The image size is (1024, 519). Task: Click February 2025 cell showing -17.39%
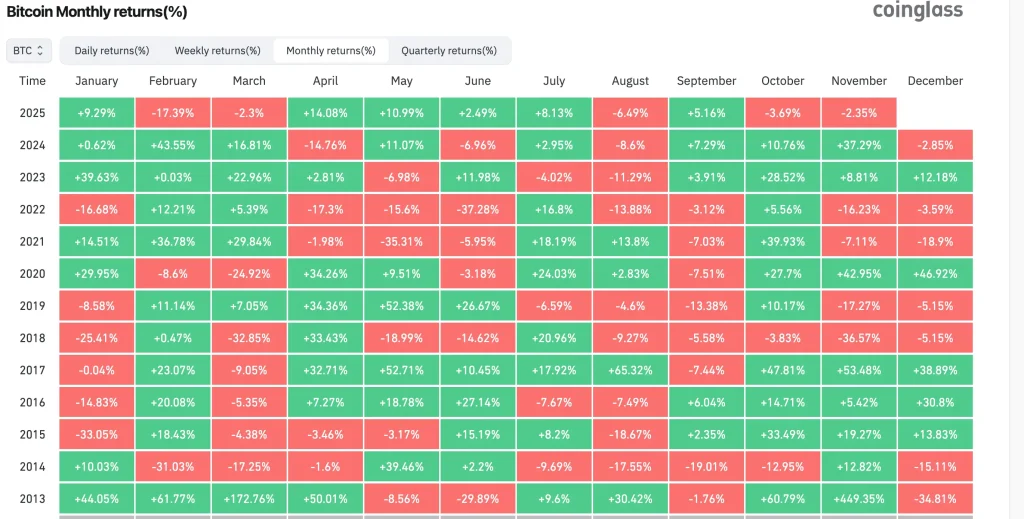pyautogui.click(x=173, y=113)
